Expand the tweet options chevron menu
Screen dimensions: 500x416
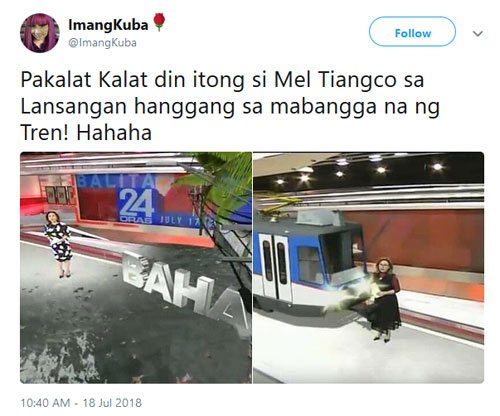(478, 34)
